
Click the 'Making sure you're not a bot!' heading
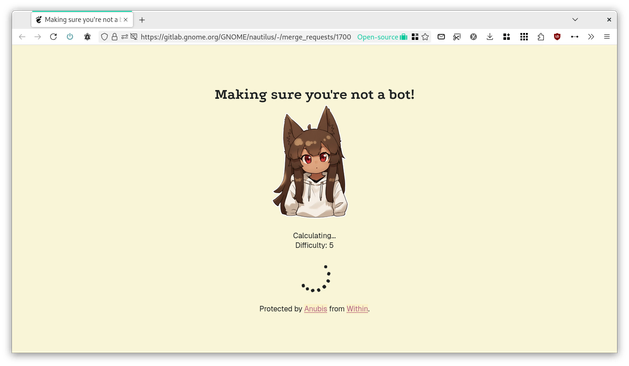[314, 94]
